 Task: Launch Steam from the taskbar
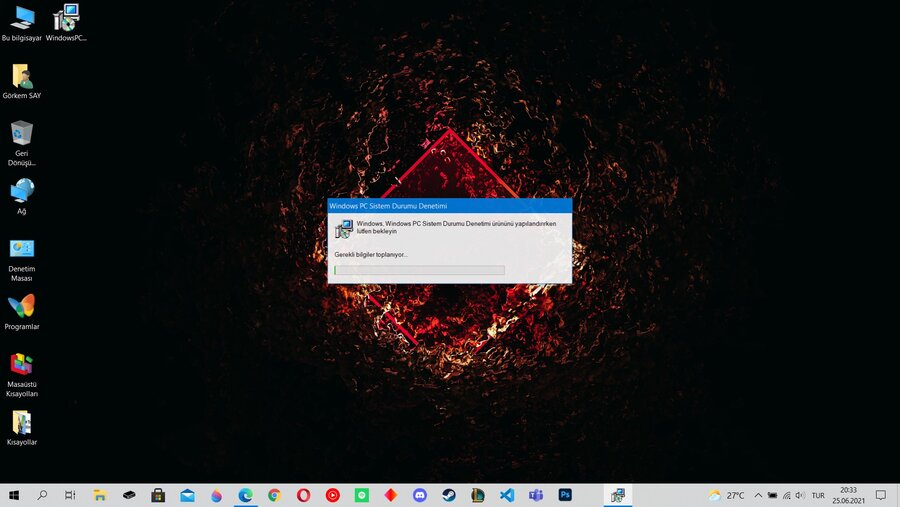tap(449, 495)
